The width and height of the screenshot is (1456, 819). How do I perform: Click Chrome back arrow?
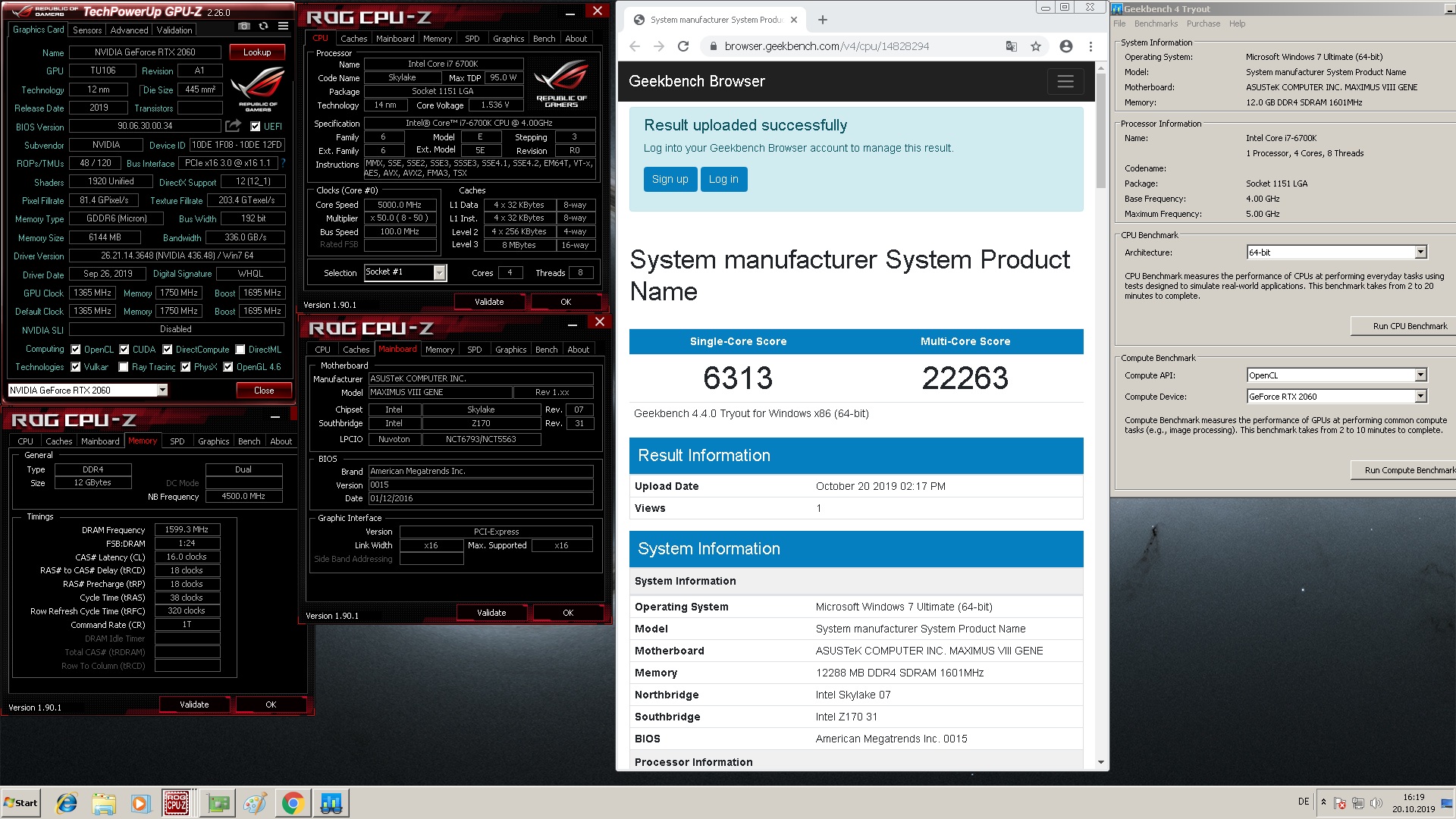[x=635, y=46]
